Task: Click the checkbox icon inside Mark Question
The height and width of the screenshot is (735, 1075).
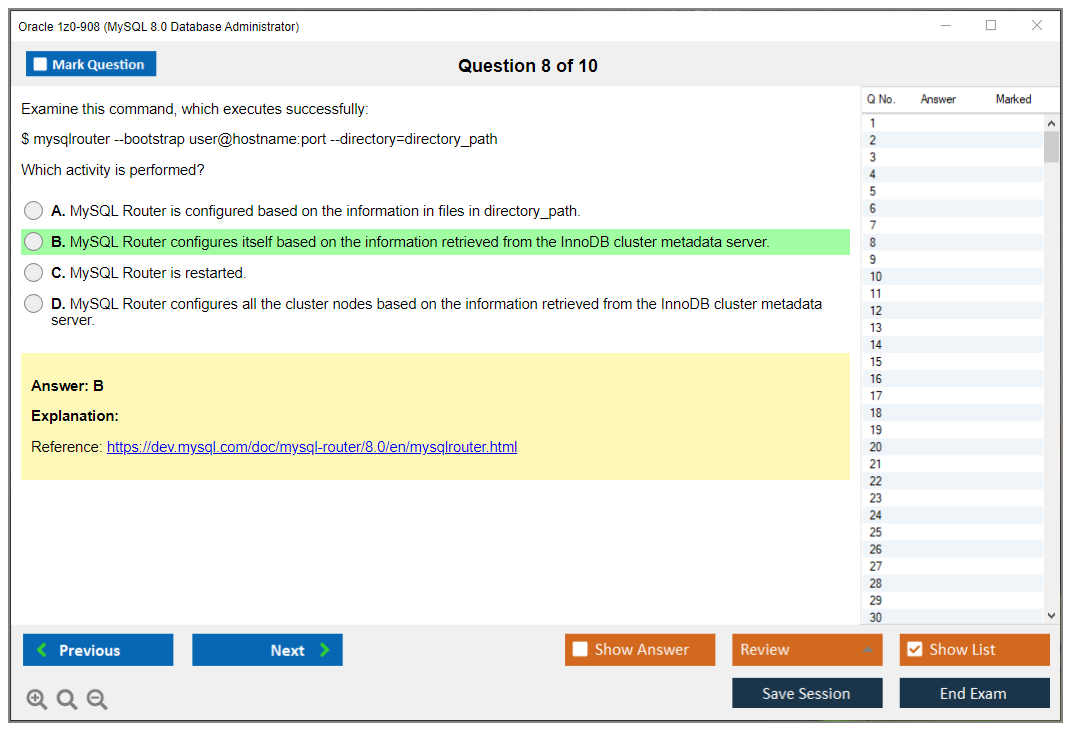Action: [39, 63]
